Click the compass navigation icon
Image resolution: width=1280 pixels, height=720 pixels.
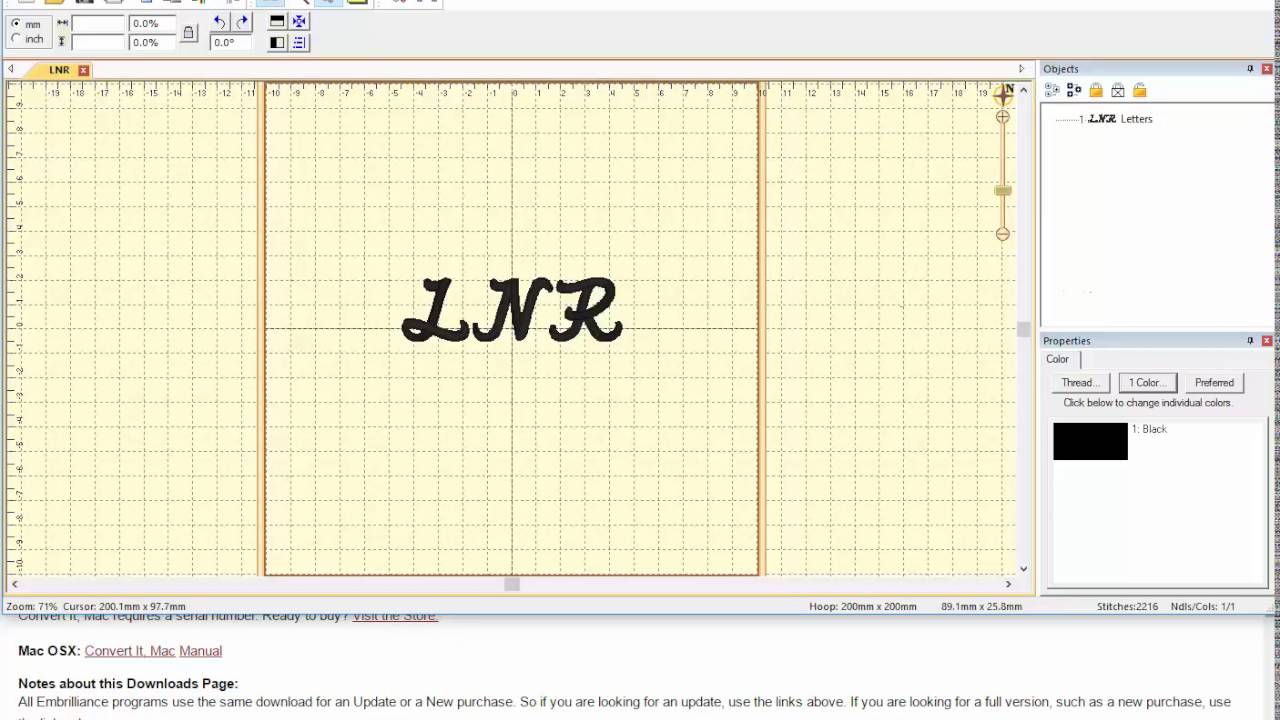[1004, 94]
